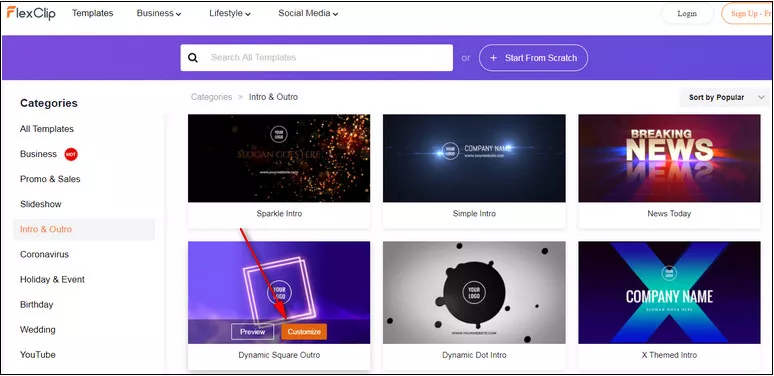The height and width of the screenshot is (376, 774).
Task: Open the Dynamic Dot Intro thumbnail
Action: [x=474, y=293]
